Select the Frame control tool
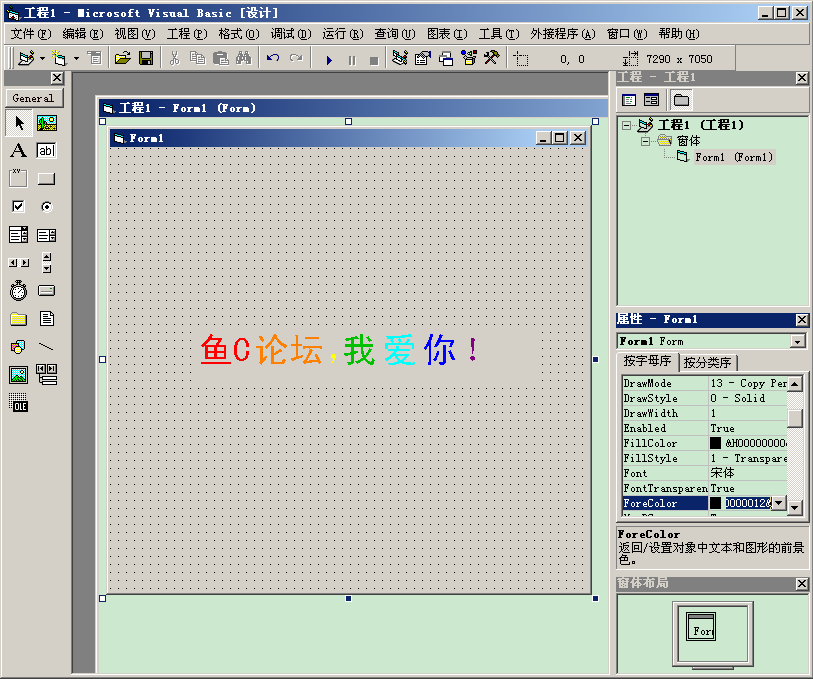This screenshot has height=679, width=813. 19,179
